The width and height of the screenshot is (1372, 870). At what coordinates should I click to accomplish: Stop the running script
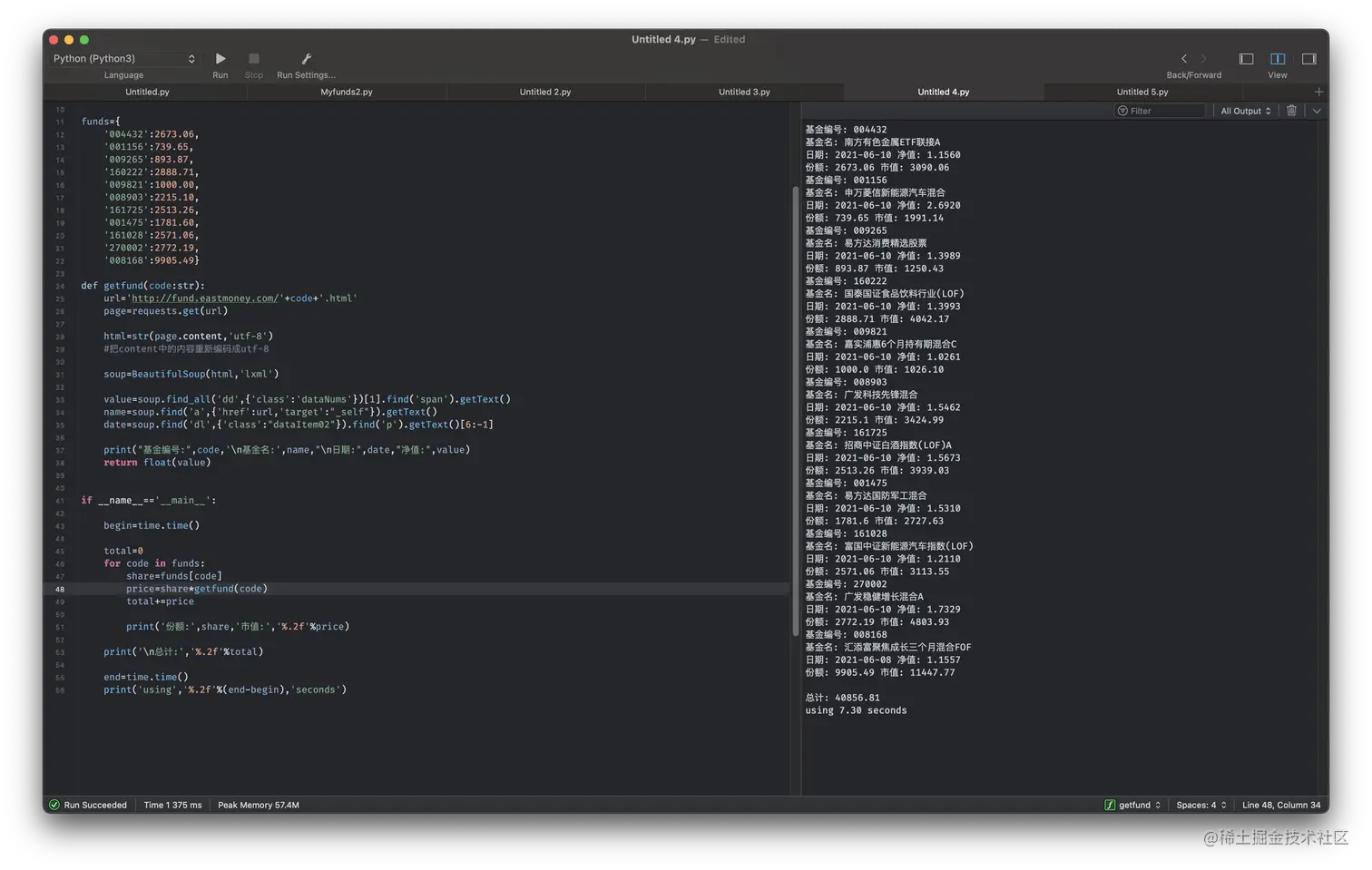tap(254, 59)
